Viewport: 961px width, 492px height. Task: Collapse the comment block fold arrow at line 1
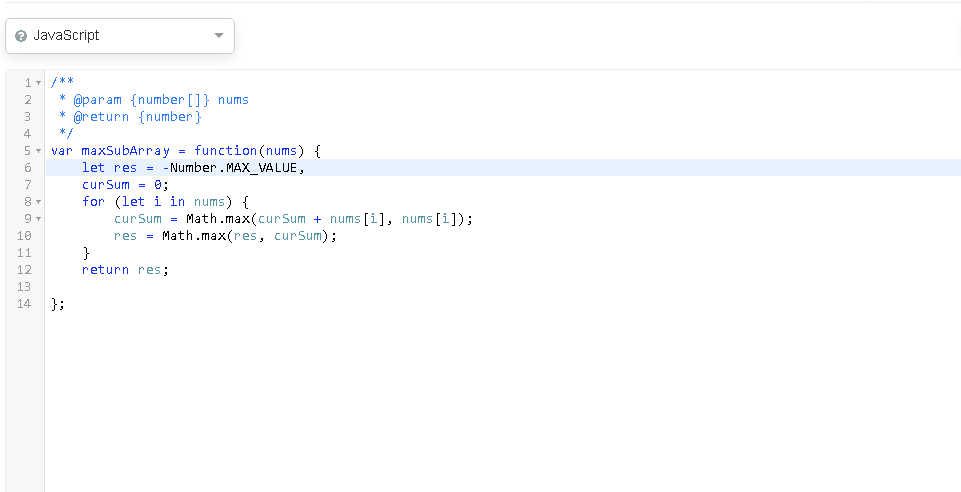[x=39, y=83]
